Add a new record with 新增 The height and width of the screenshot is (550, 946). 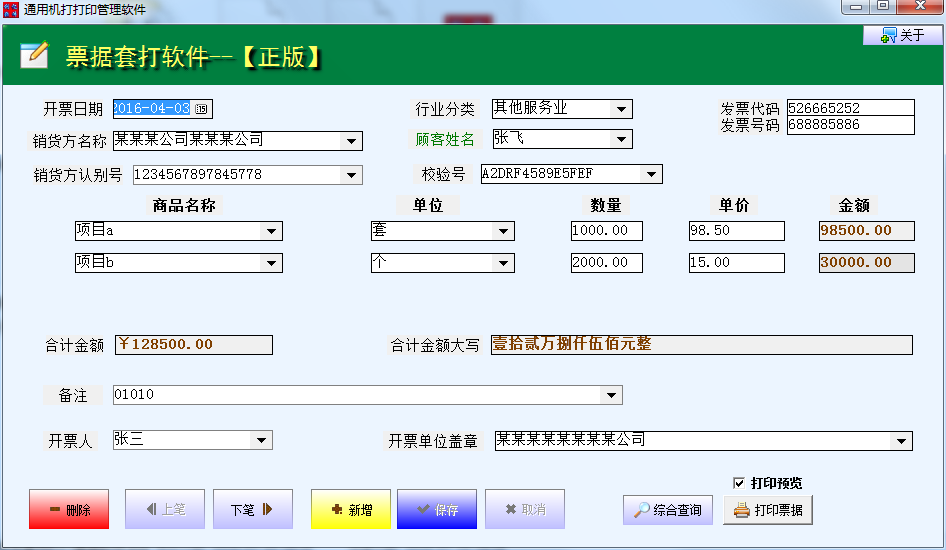tap(350, 509)
